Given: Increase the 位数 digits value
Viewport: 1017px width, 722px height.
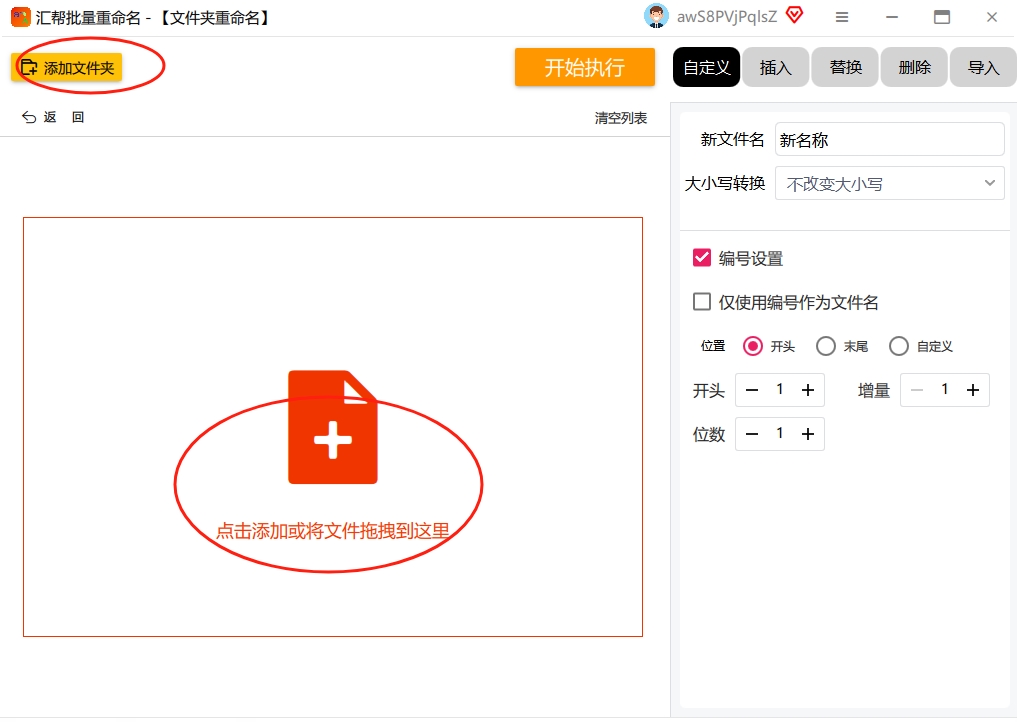Looking at the screenshot, I should pos(808,434).
